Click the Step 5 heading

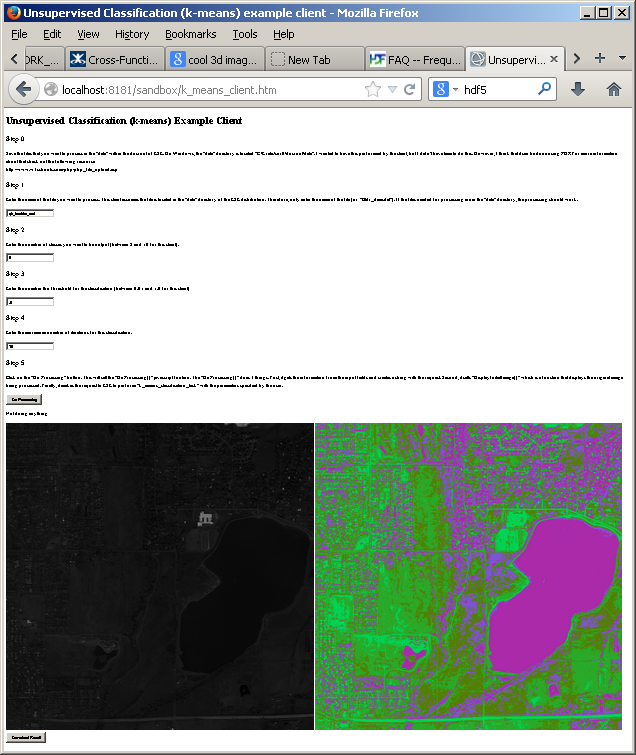tap(15, 363)
